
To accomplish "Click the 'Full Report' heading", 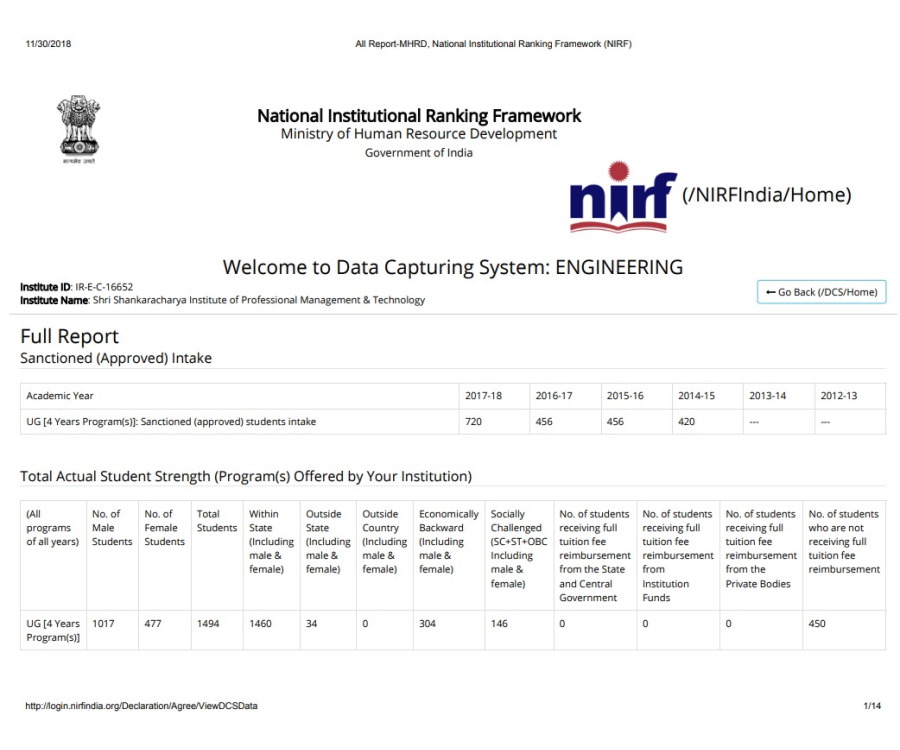I will [x=69, y=336].
